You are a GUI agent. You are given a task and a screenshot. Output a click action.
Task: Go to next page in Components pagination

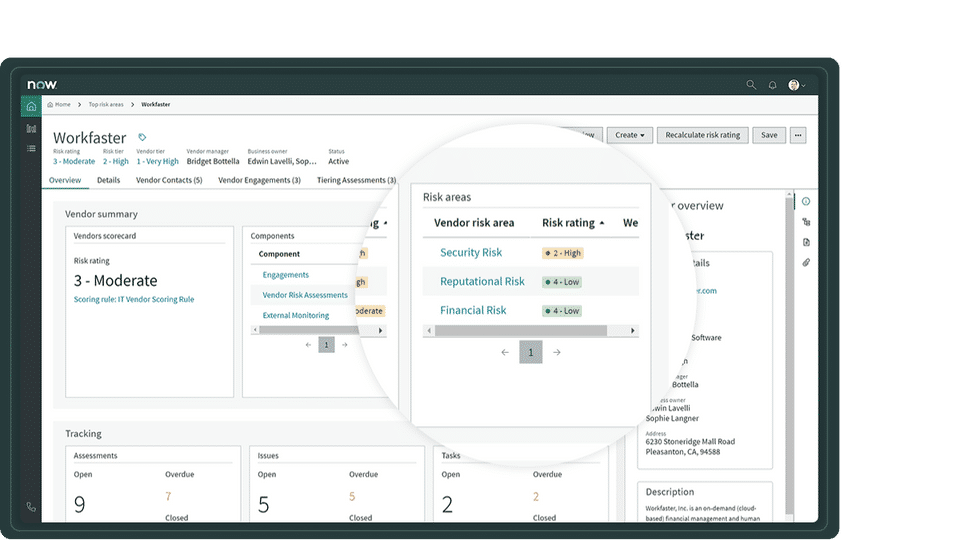345,345
